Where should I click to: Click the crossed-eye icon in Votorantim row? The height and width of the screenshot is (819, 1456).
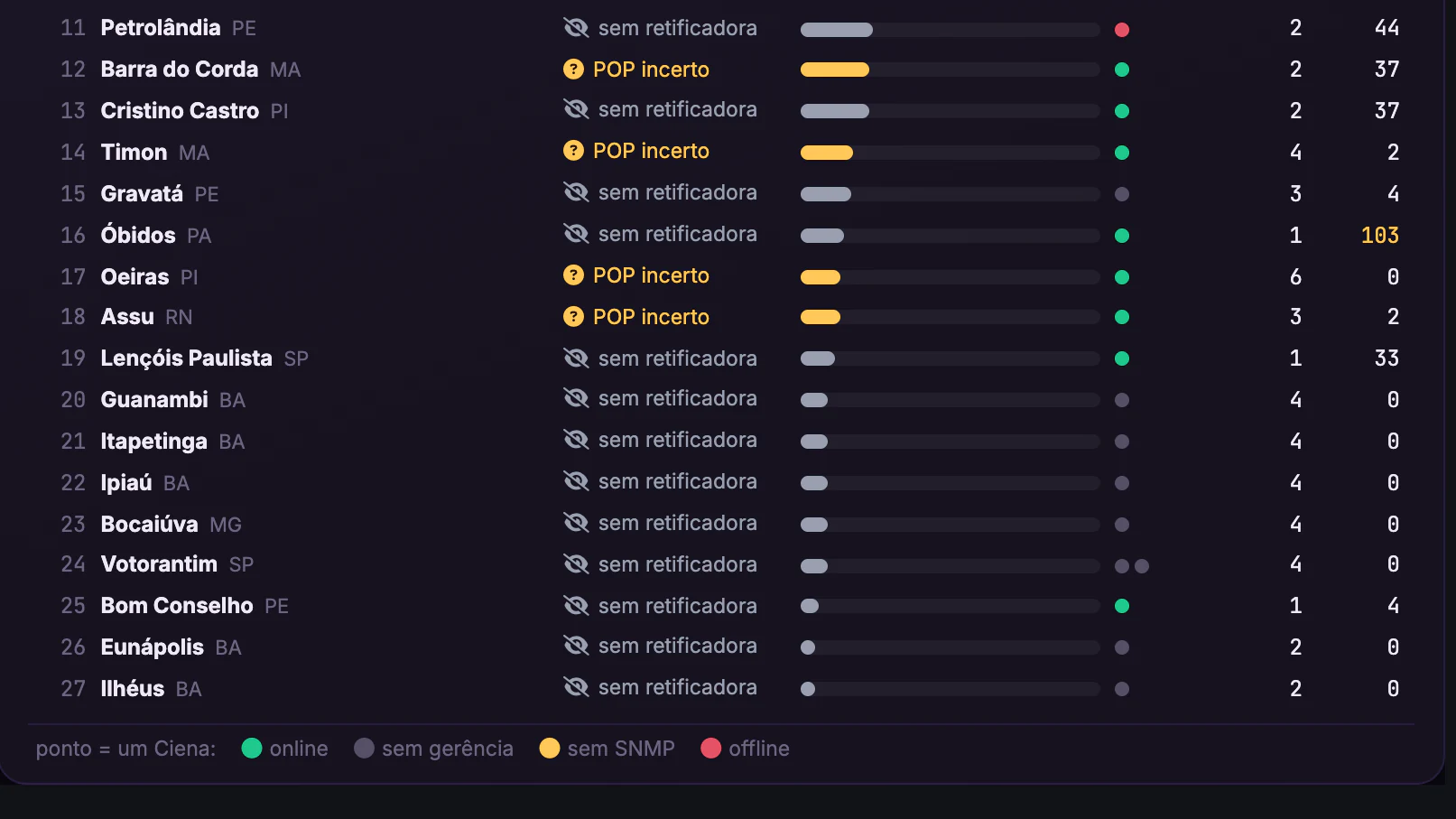[576, 564]
